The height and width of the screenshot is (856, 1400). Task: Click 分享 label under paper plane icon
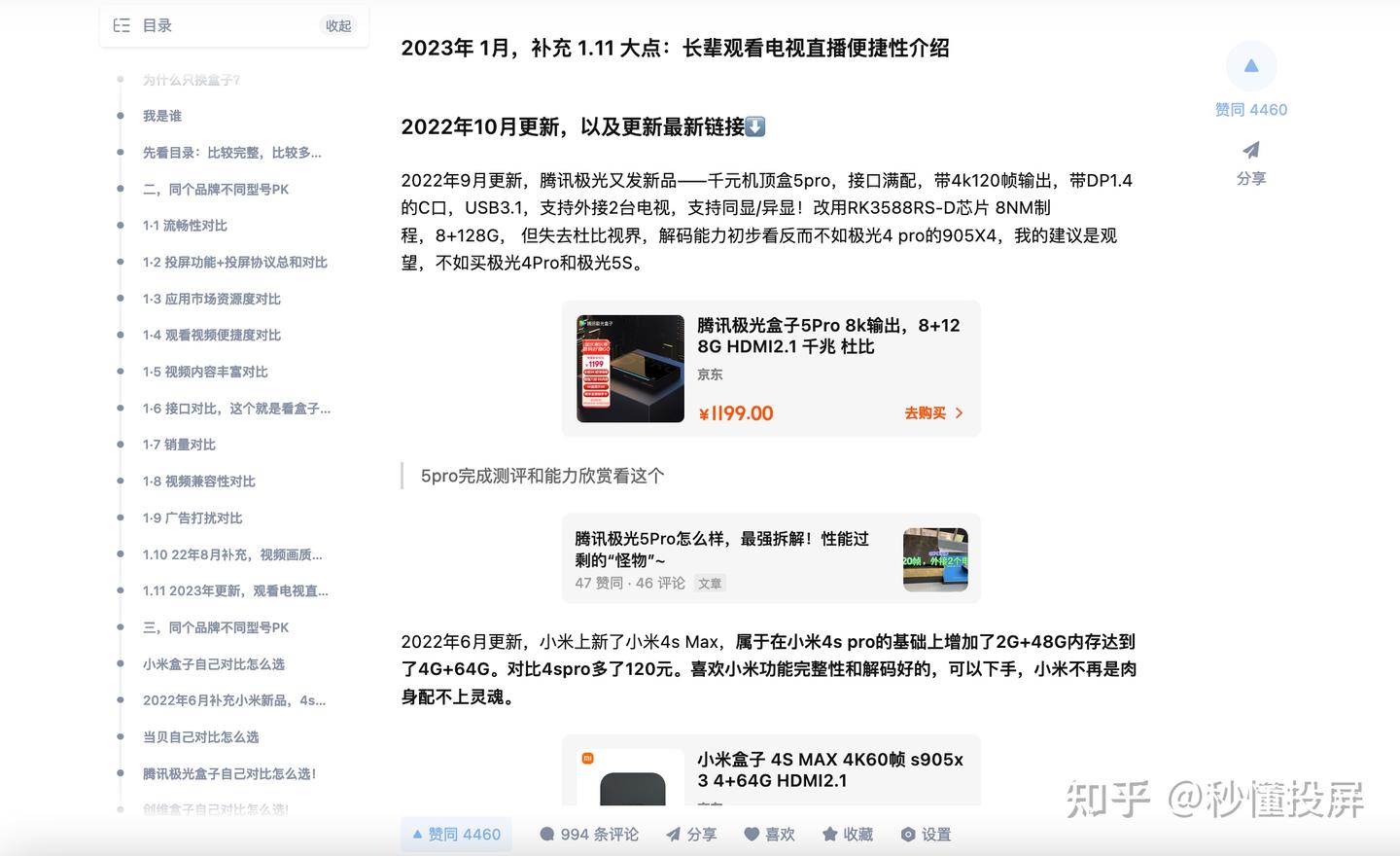1251,179
